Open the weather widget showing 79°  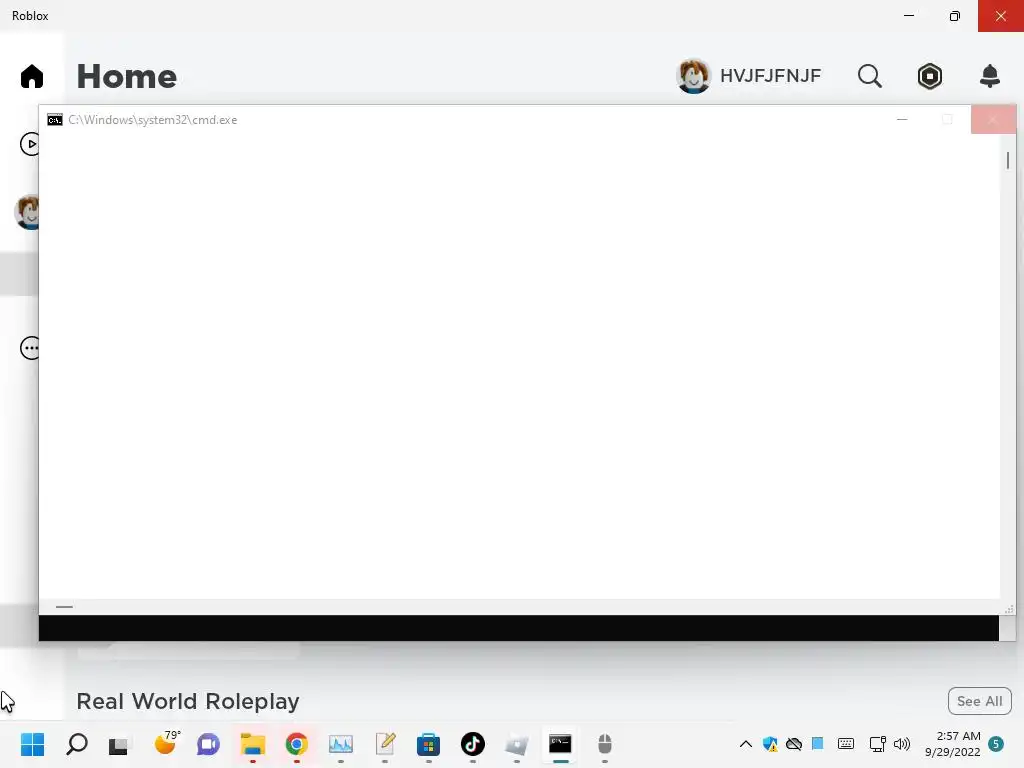pos(166,743)
